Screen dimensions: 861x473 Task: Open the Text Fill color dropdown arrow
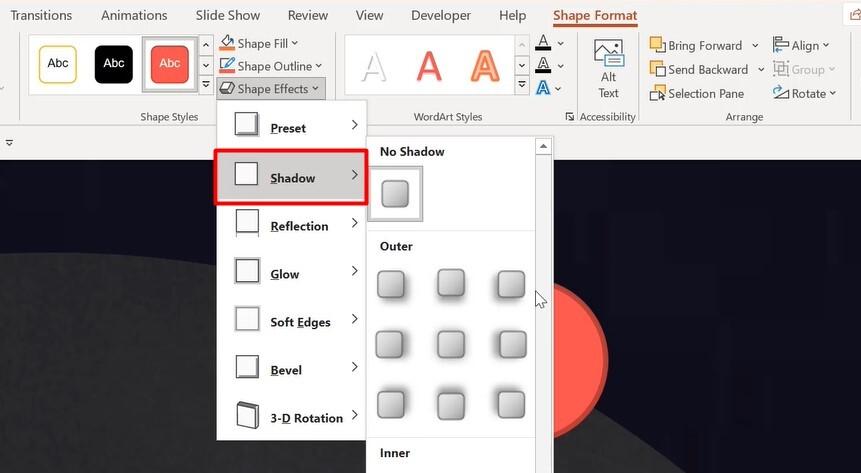tap(561, 43)
